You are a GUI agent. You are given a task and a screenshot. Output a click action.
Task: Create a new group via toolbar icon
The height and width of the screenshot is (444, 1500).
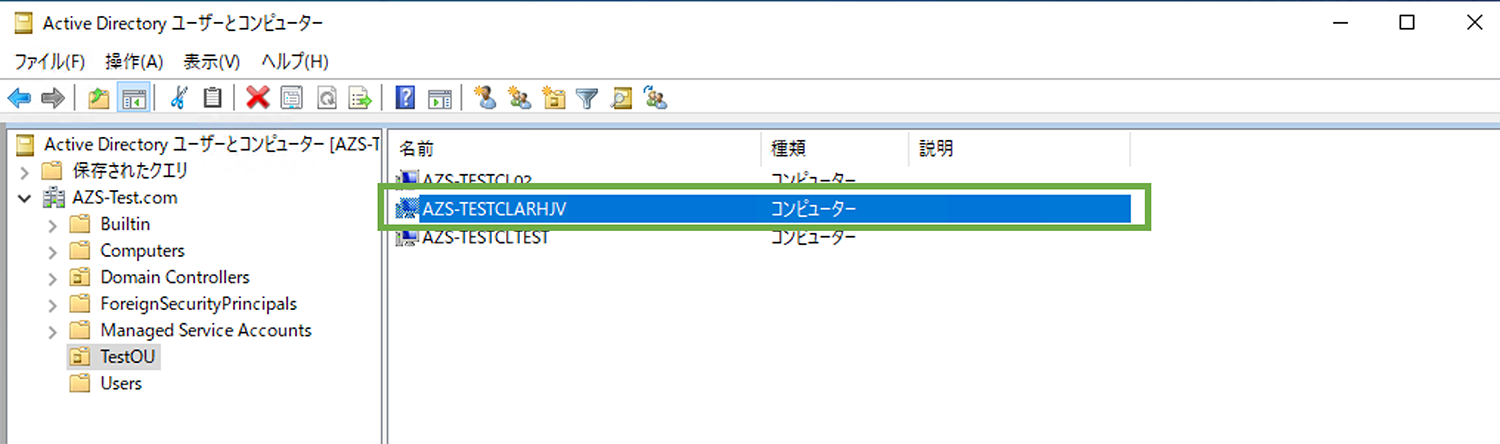[x=519, y=97]
